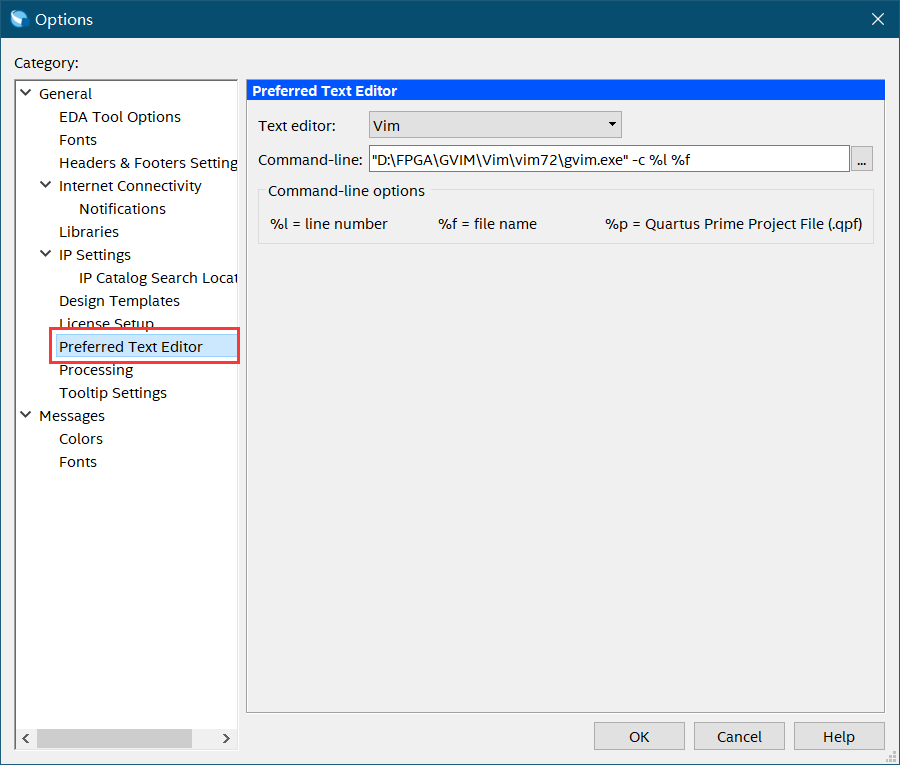Collapse the General category
The image size is (900, 765).
pos(26,93)
